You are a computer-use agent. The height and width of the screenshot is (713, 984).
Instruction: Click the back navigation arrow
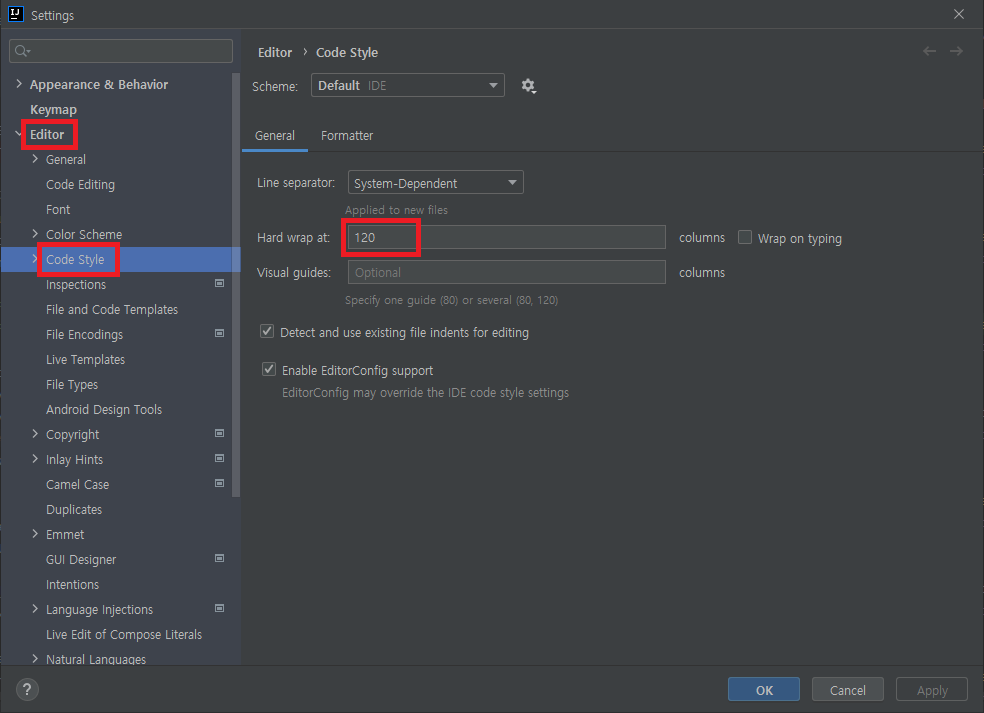tap(928, 51)
